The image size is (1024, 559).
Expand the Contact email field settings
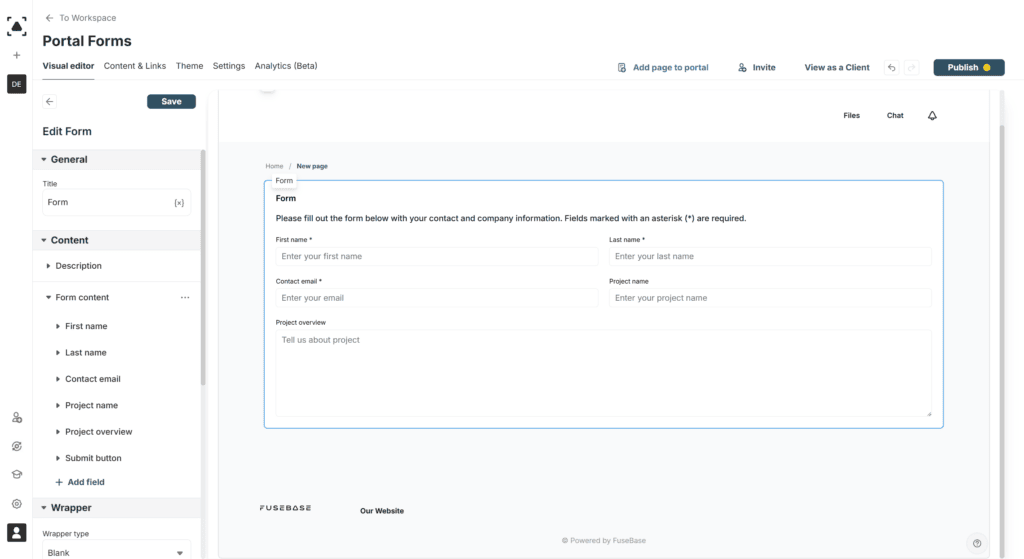[58, 379]
